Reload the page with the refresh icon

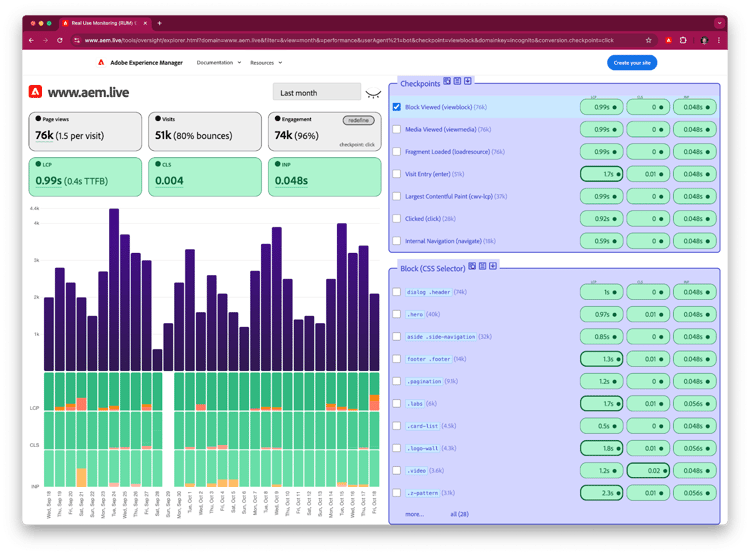[x=60, y=40]
